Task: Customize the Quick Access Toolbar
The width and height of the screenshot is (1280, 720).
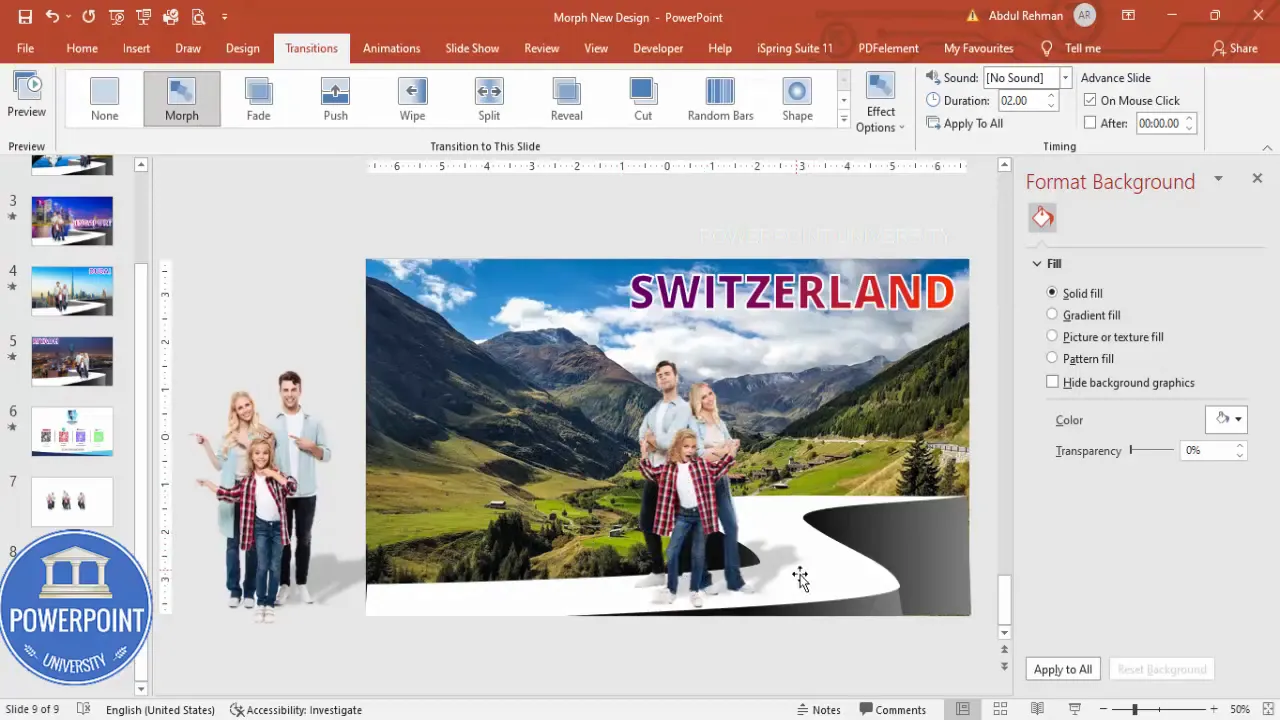Action: click(x=224, y=17)
